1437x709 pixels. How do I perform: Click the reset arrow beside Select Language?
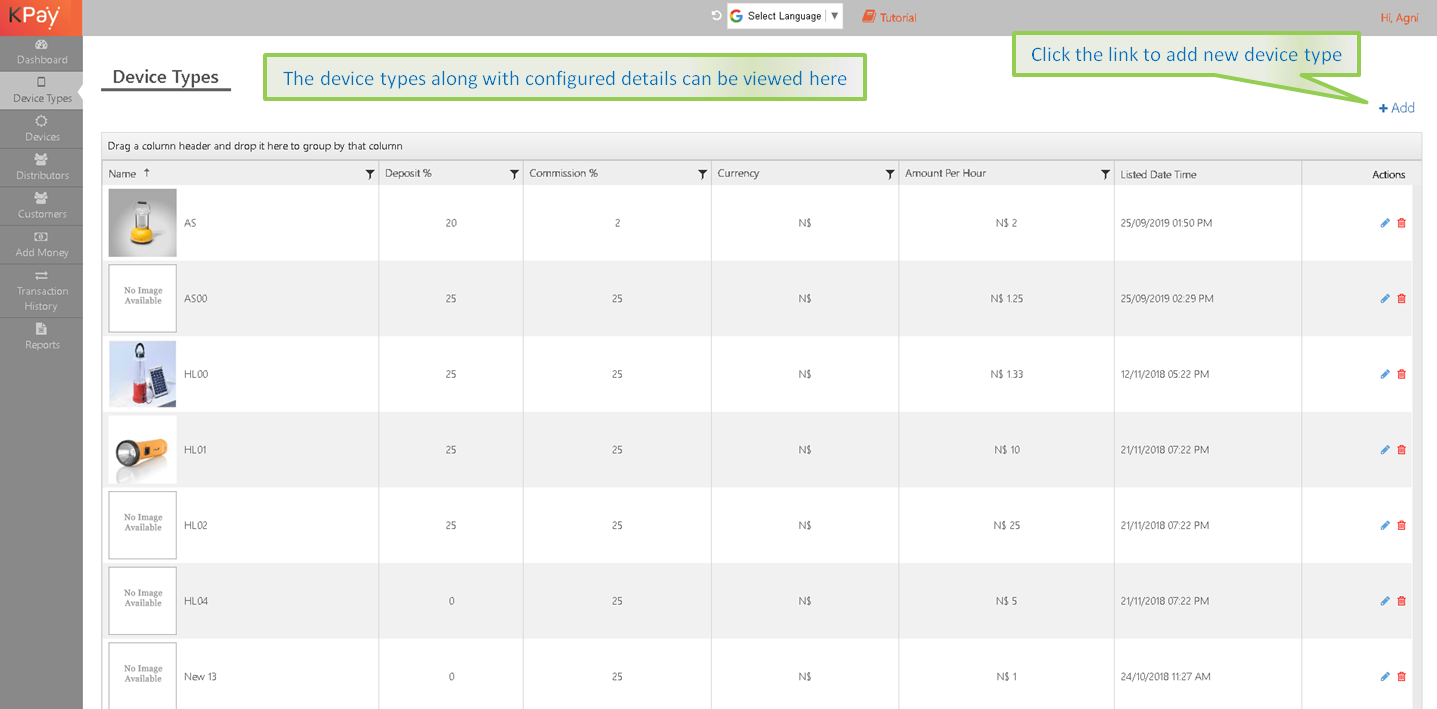tap(716, 16)
